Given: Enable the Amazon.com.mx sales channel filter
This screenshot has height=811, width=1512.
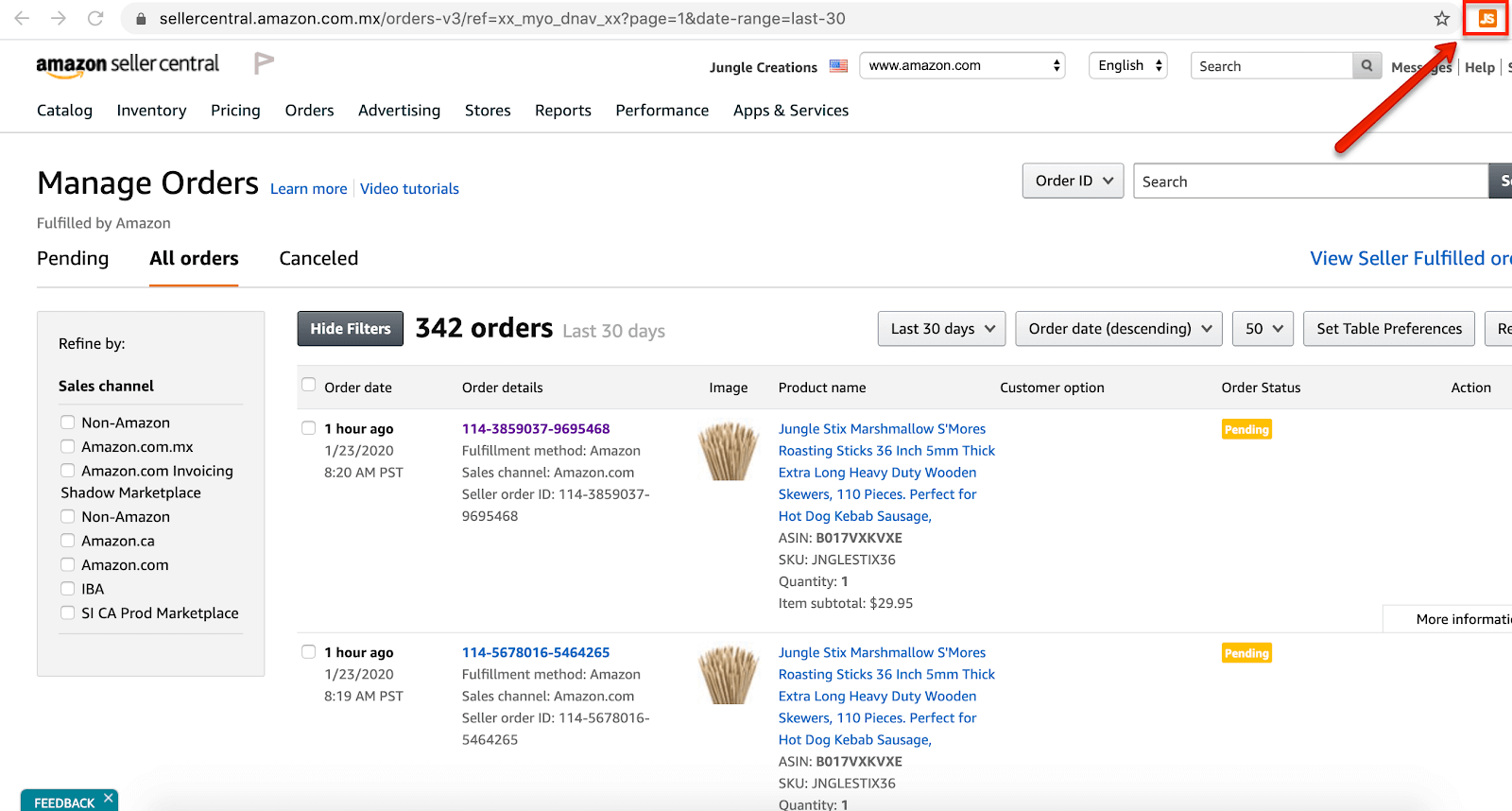Looking at the screenshot, I should coord(67,446).
